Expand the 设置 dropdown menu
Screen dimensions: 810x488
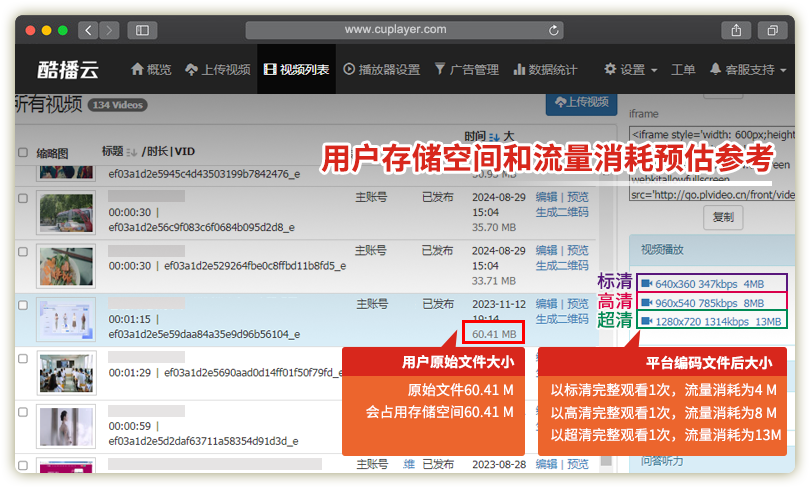tap(631, 70)
